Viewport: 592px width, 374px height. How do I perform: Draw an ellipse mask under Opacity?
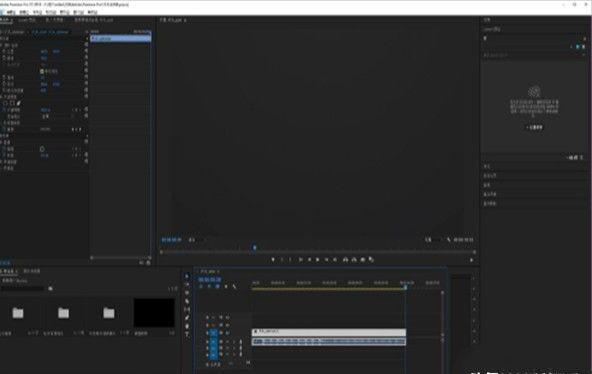(5, 103)
